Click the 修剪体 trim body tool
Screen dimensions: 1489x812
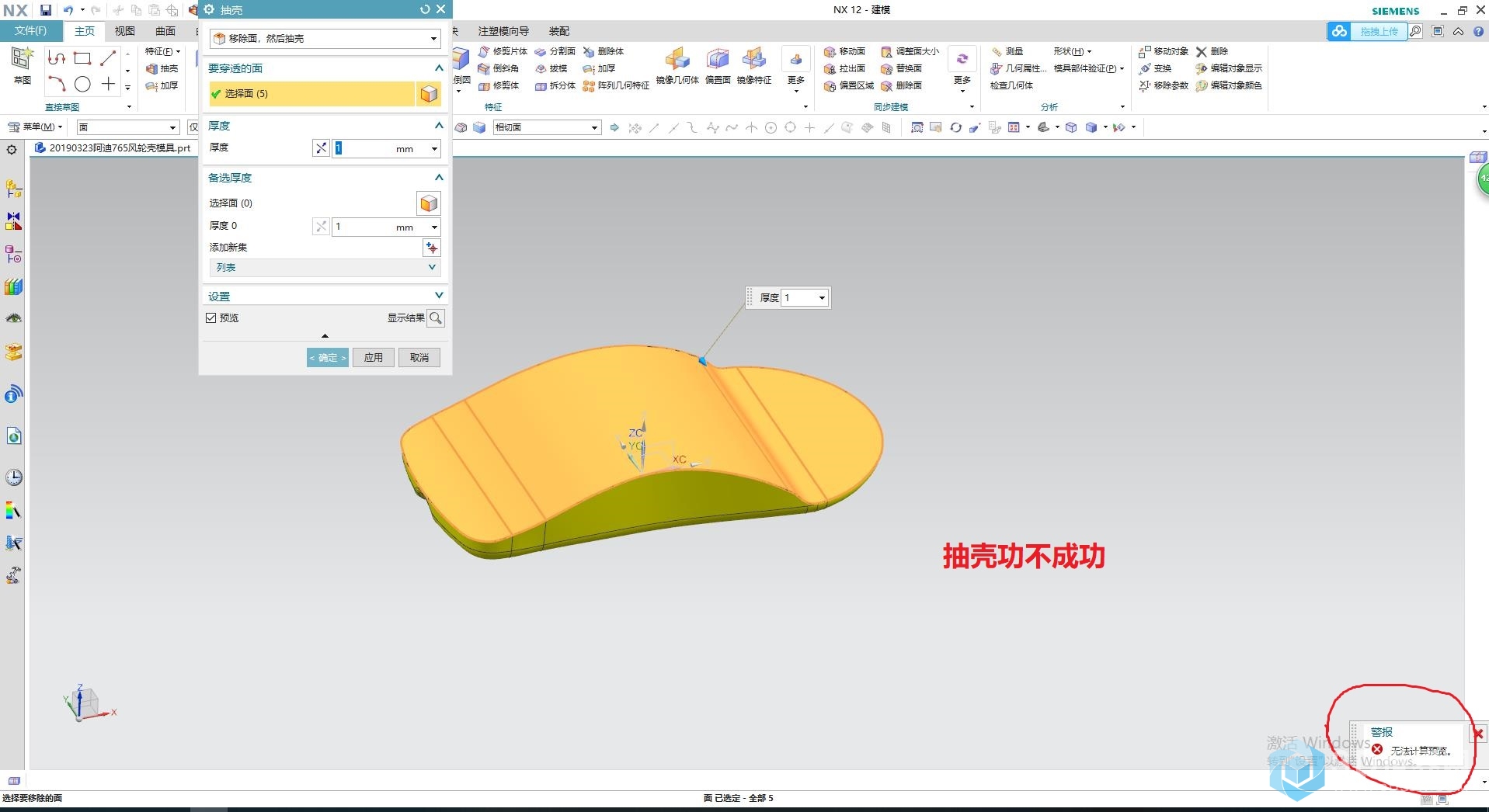point(498,85)
